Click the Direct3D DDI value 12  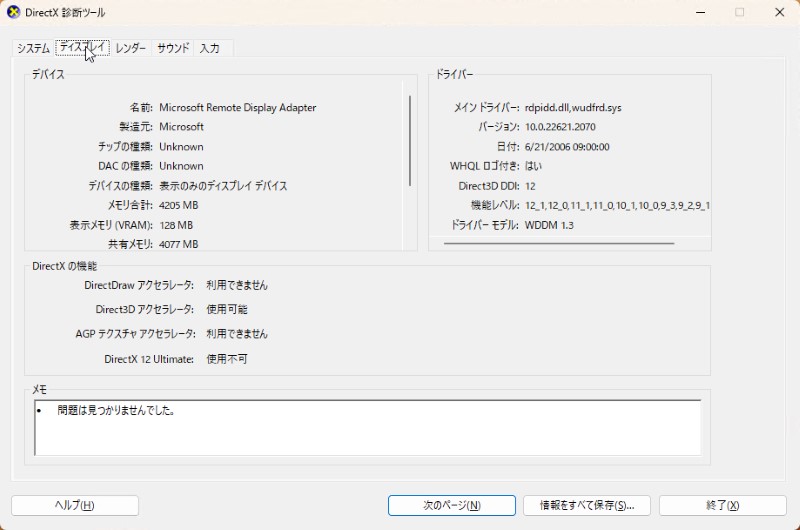coord(530,186)
